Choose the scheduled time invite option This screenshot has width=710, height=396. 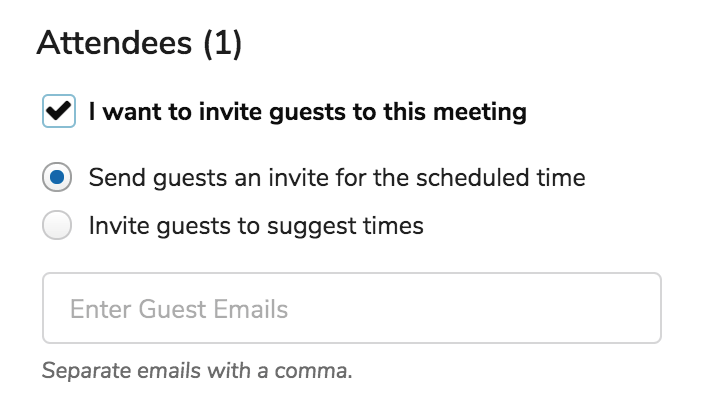[x=57, y=177]
